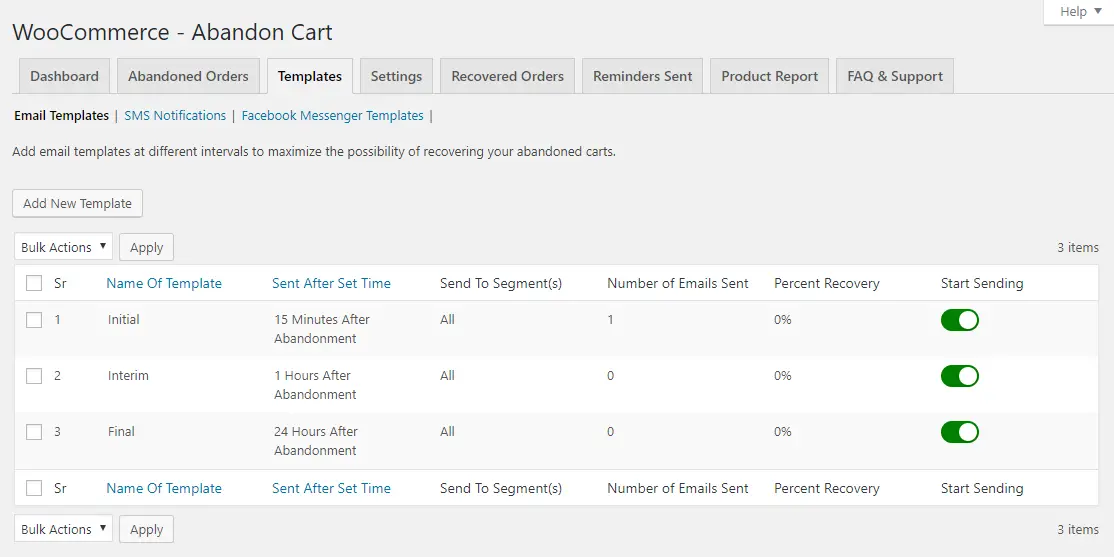This screenshot has width=1114, height=557.
Task: Disable sending for the Initial template
Action: coord(960,320)
